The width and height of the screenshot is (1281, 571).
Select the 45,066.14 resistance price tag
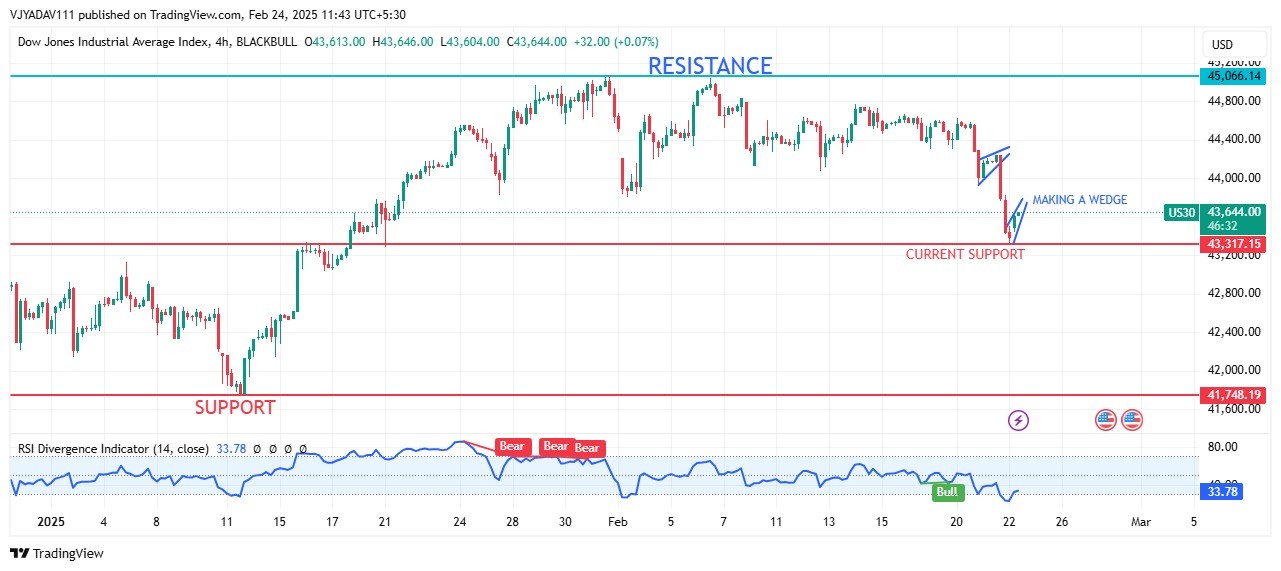point(1234,76)
